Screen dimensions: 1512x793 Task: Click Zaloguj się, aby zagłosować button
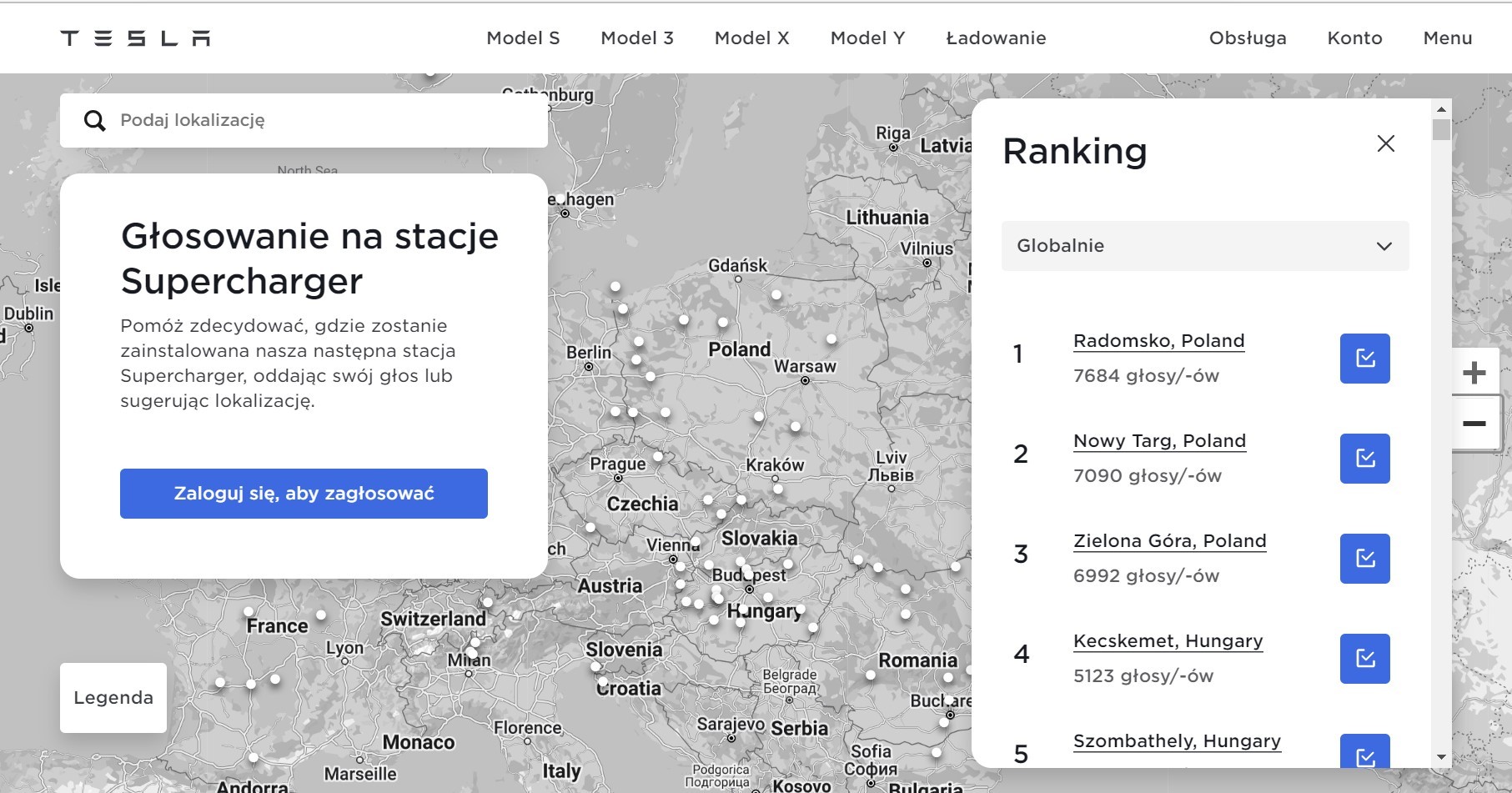(304, 494)
